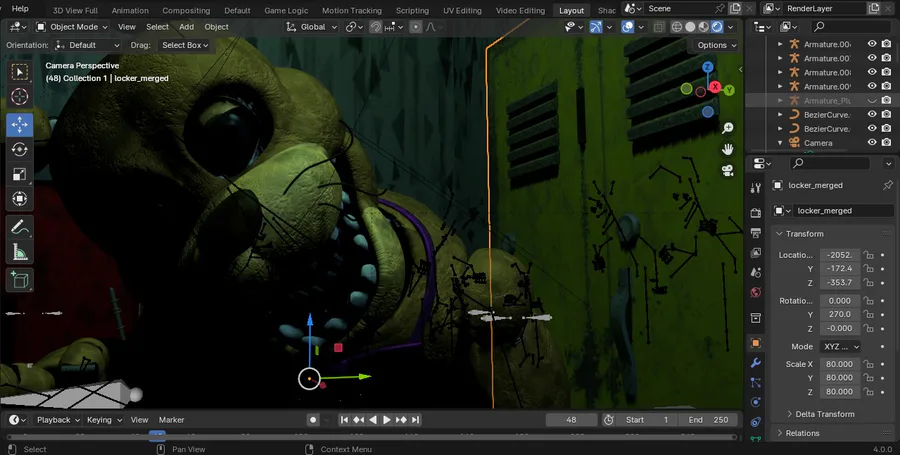The image size is (900, 455).
Task: Select the Measure tool
Action: tap(20, 252)
